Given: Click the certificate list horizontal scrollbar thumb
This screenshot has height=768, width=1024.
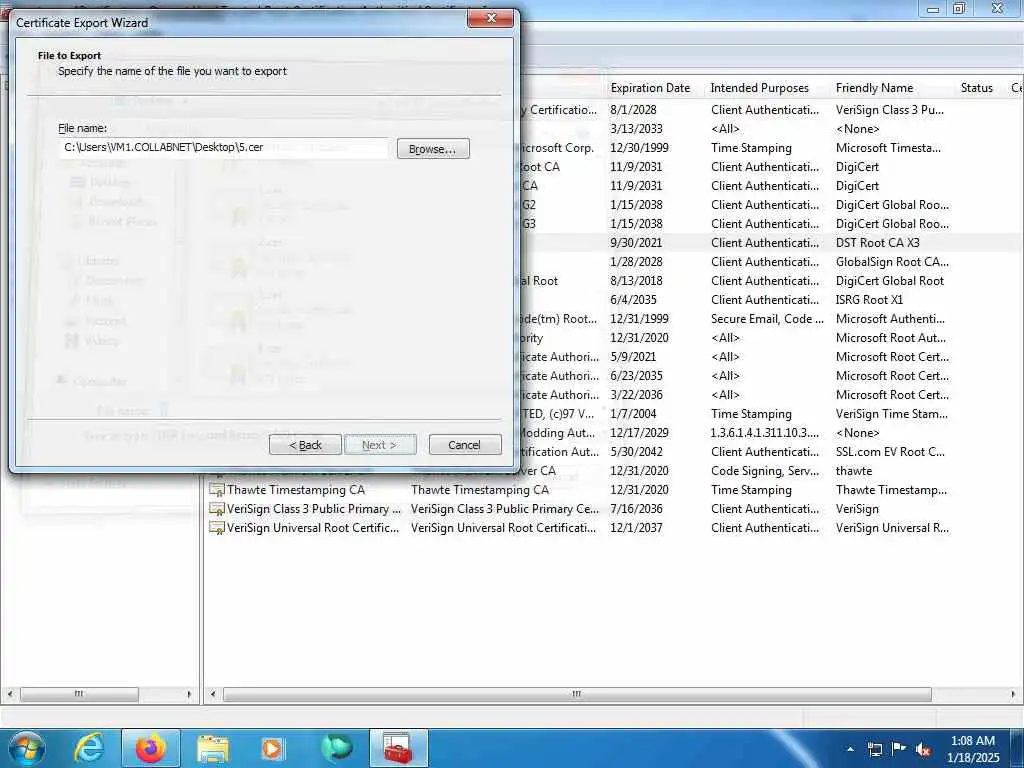Looking at the screenshot, I should pyautogui.click(x=577, y=694).
